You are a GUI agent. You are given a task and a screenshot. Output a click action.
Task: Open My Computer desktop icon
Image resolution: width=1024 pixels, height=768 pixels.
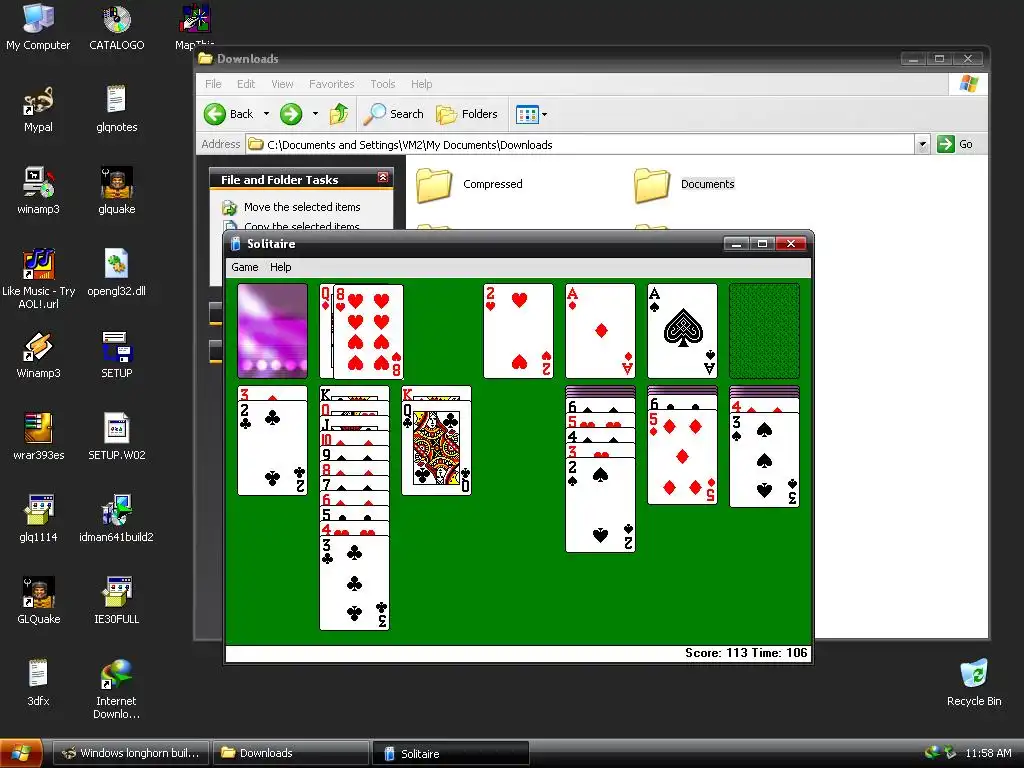[38, 26]
